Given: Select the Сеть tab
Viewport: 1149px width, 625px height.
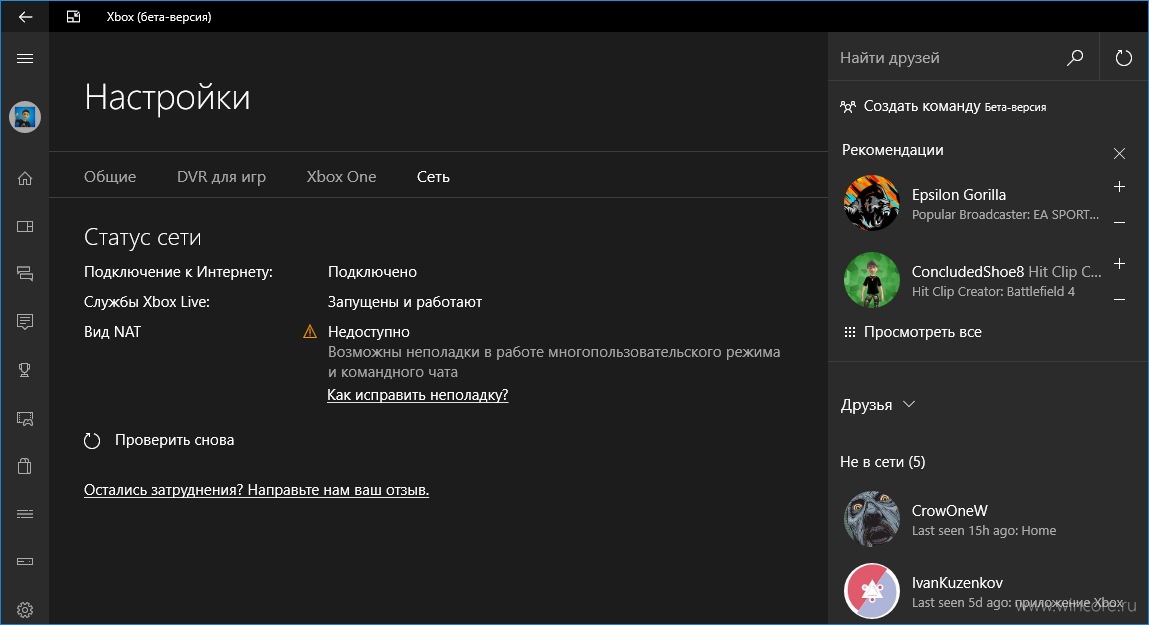Looking at the screenshot, I should 433,177.
